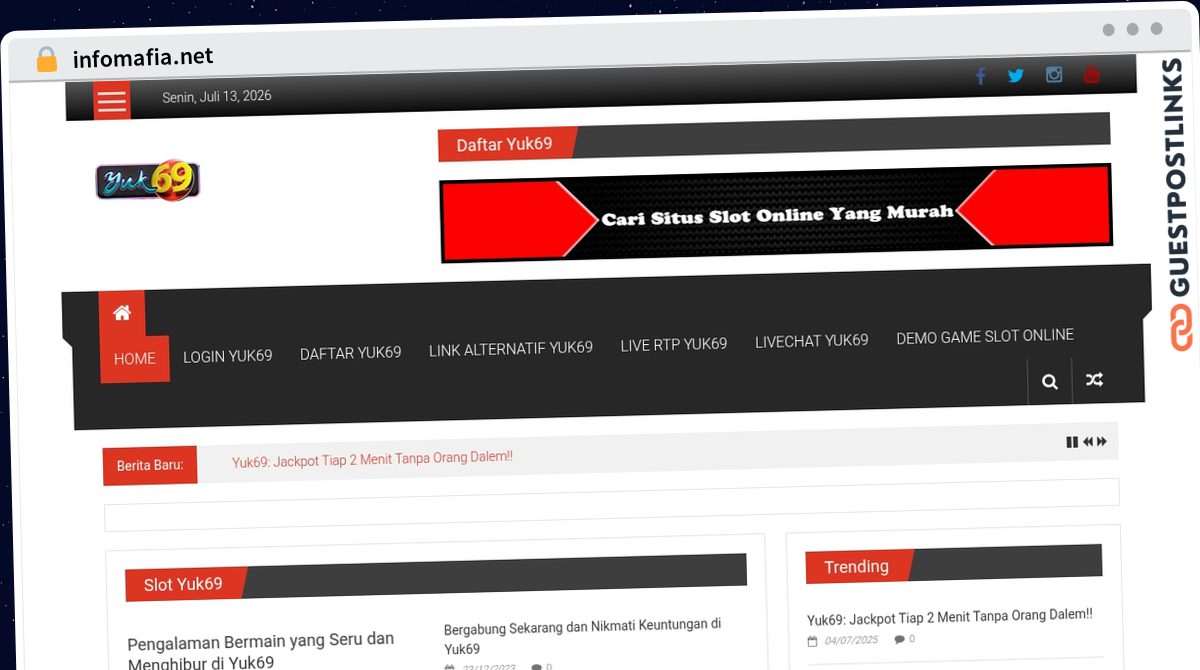This screenshot has height=670, width=1200.
Task: Open the search magnifier icon
Action: click(1049, 381)
